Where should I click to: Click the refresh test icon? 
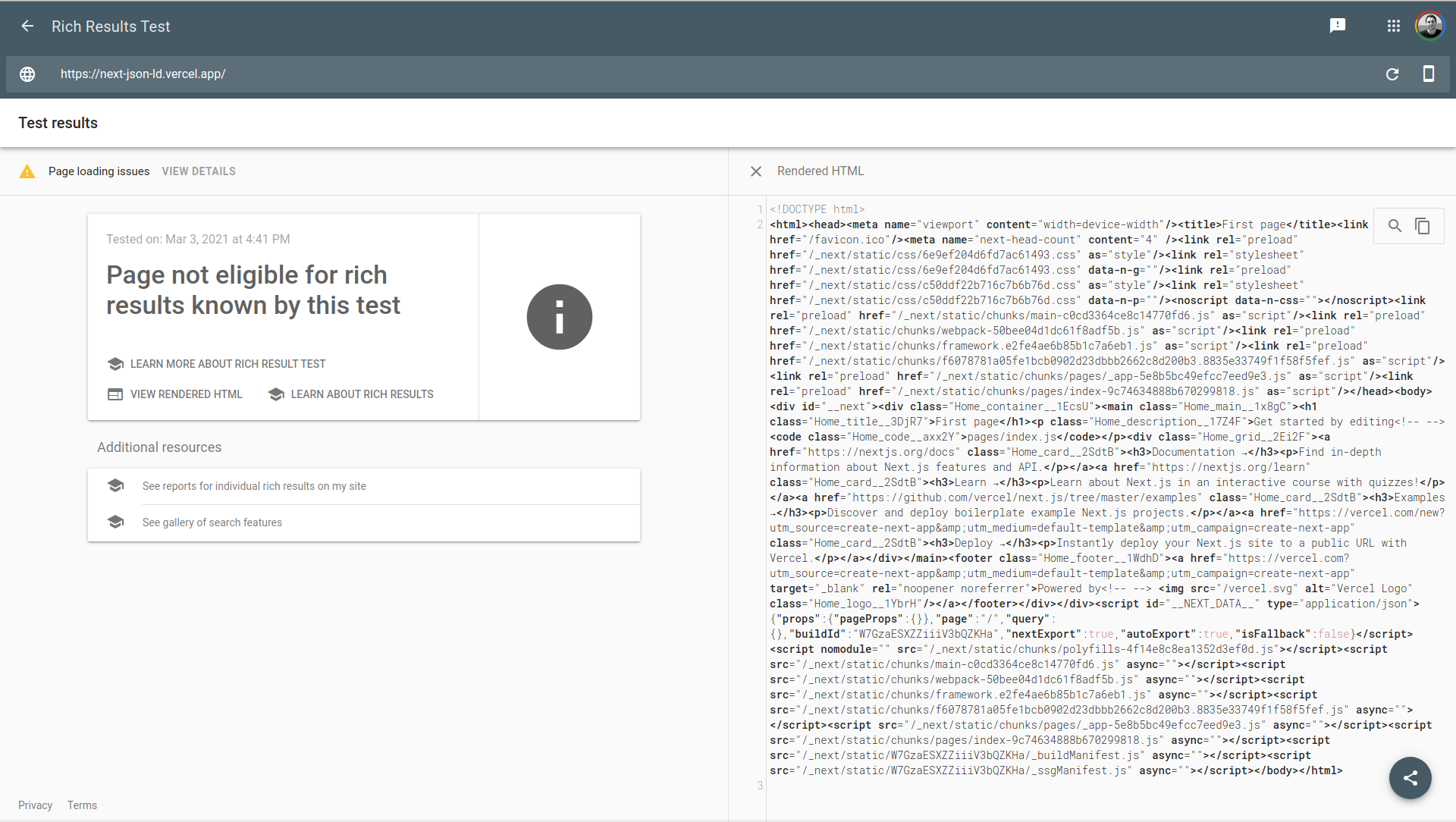(x=1392, y=74)
